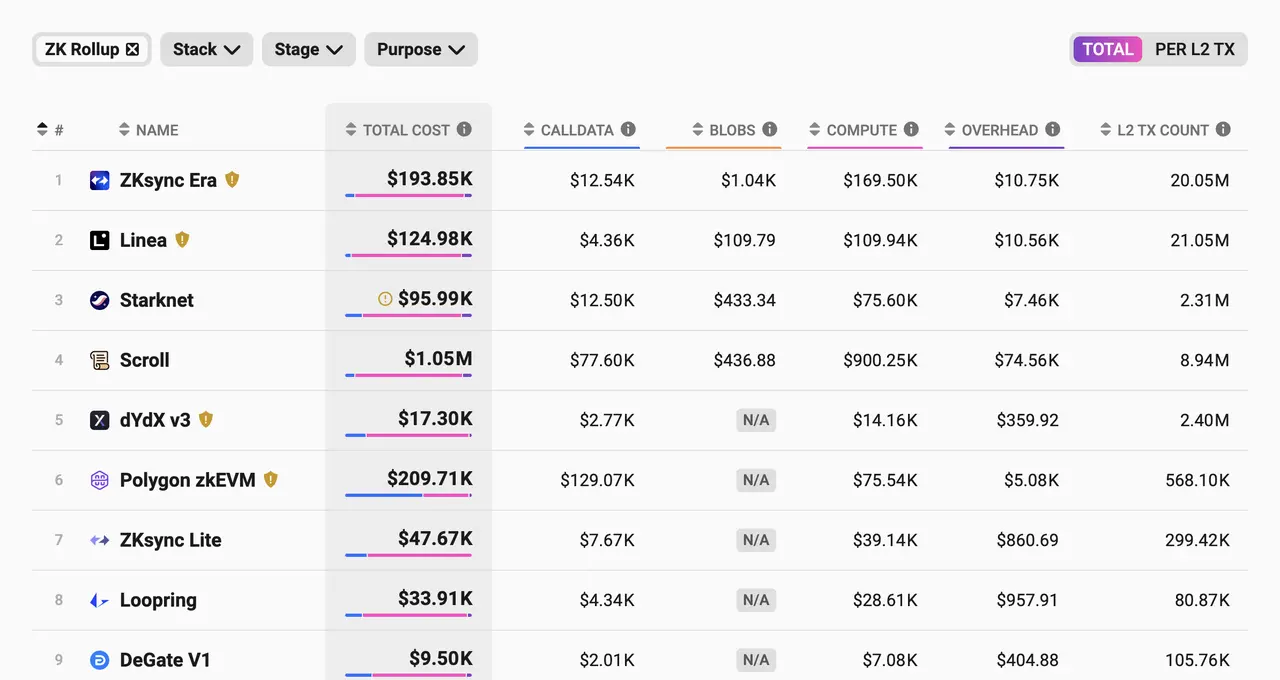Expand the Purpose filter dropdown
Viewport: 1280px width, 680px height.
click(x=421, y=49)
